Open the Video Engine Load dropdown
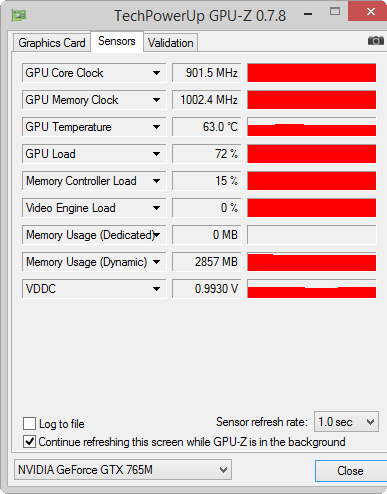The image size is (387, 494). tap(156, 208)
